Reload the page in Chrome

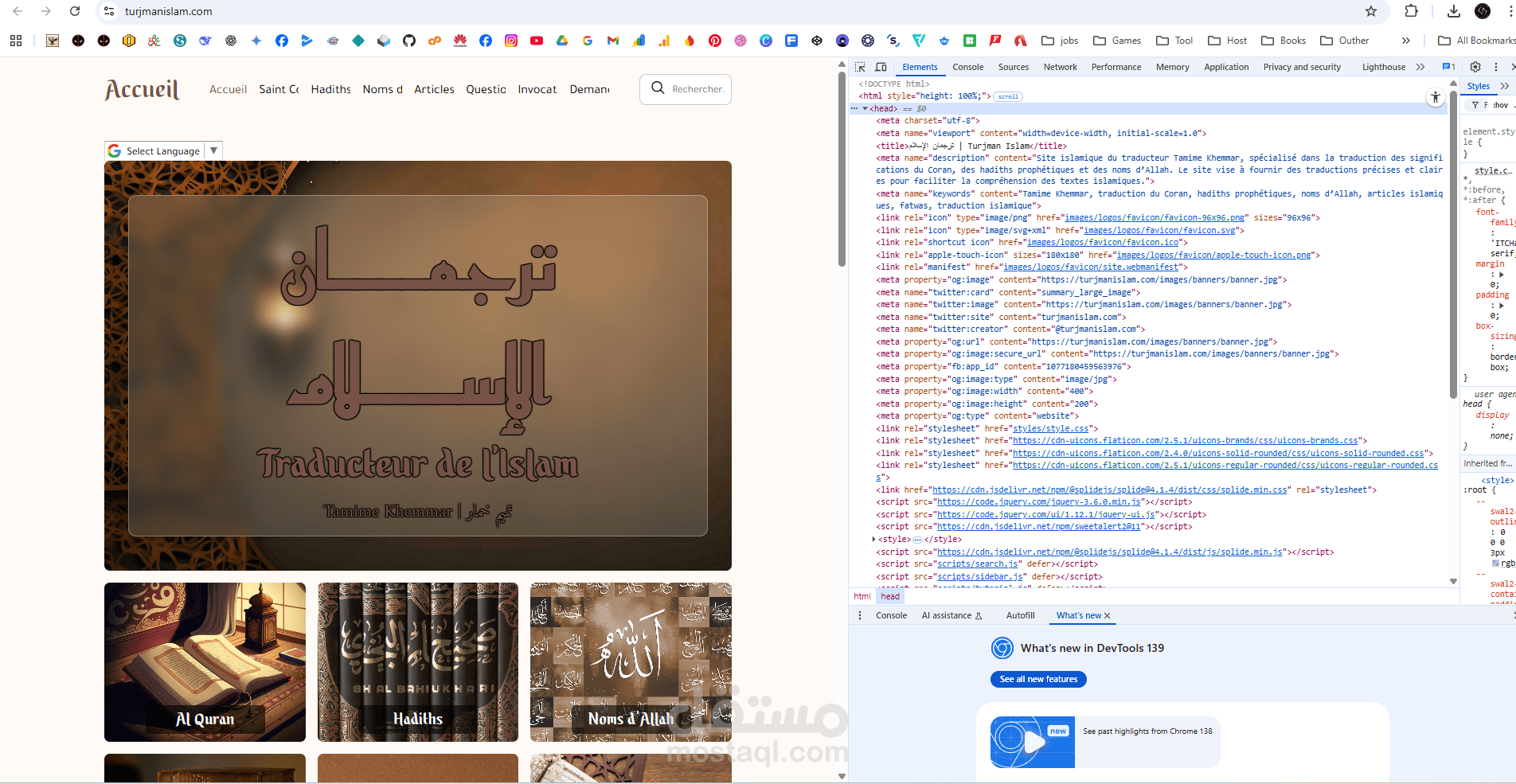pos(75,11)
